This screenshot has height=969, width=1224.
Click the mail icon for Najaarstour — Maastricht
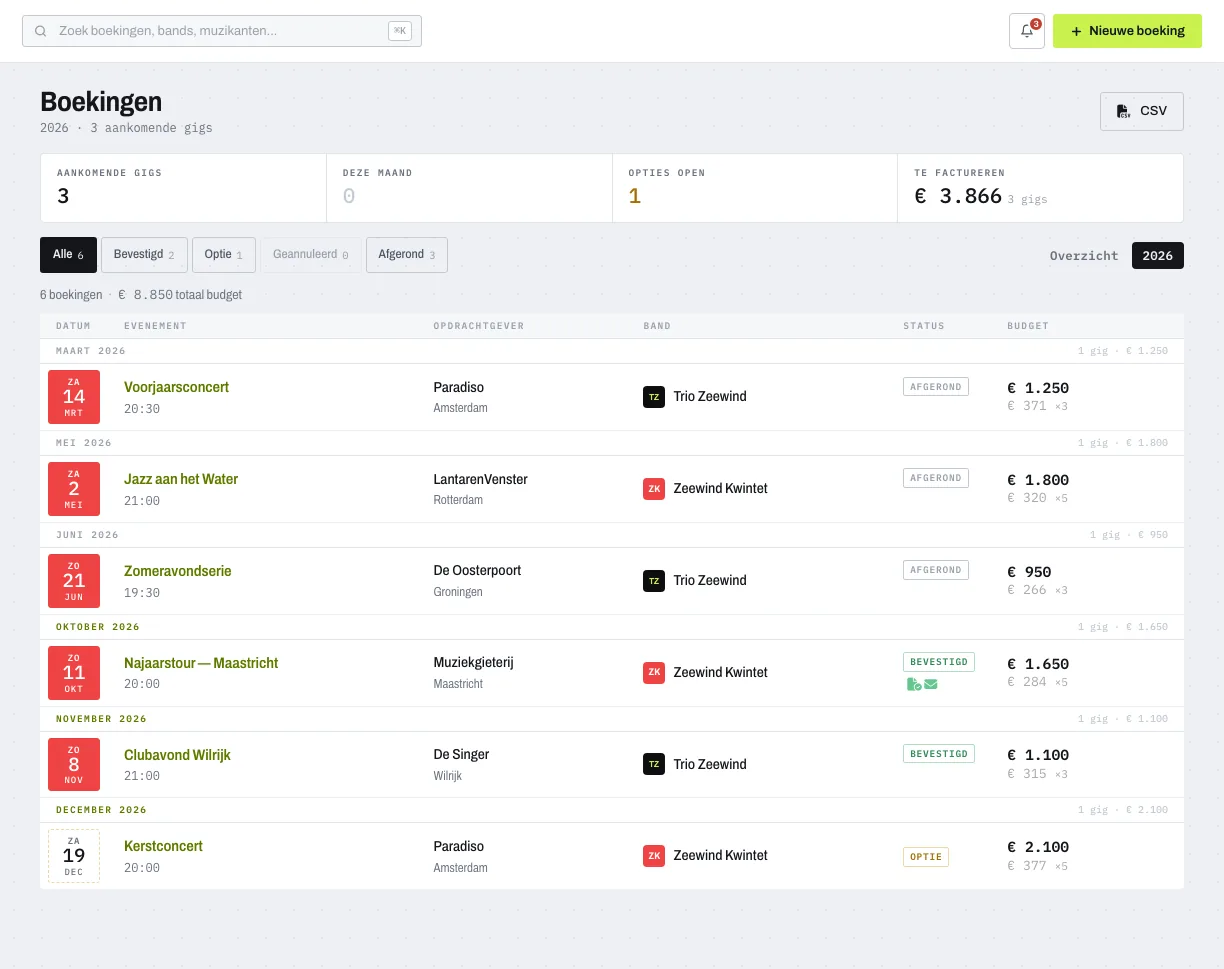tap(931, 684)
